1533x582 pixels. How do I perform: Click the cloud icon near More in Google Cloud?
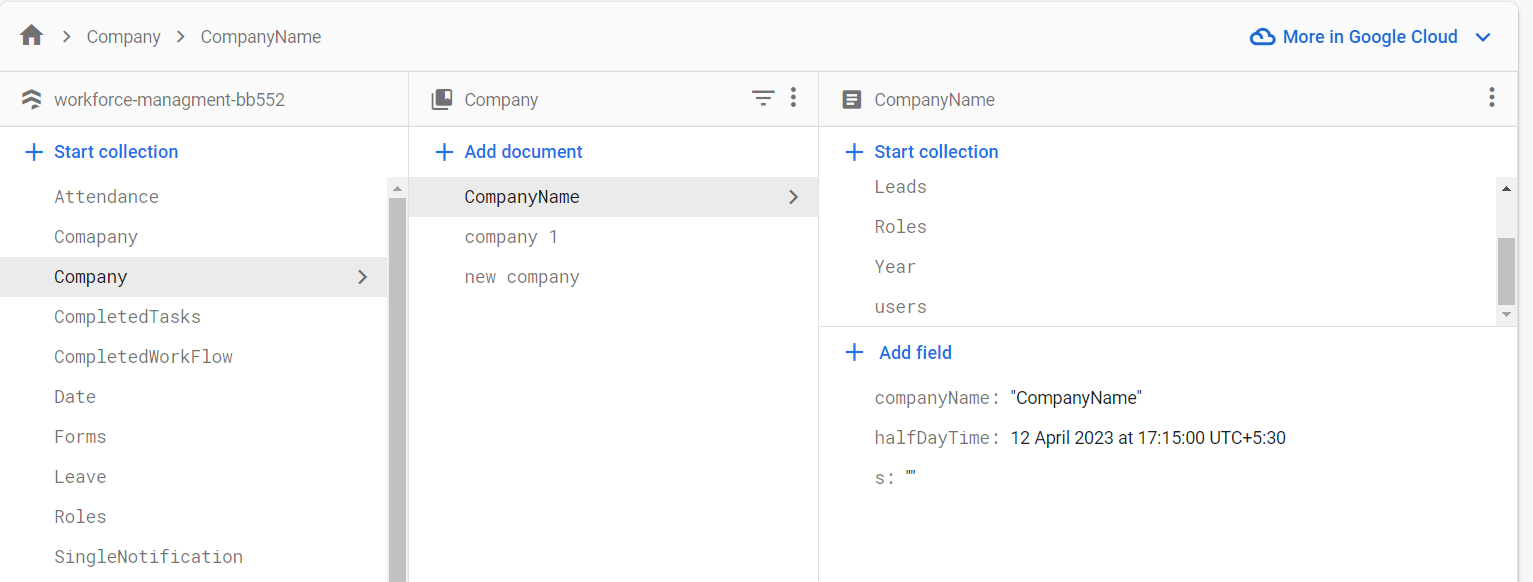point(1262,36)
